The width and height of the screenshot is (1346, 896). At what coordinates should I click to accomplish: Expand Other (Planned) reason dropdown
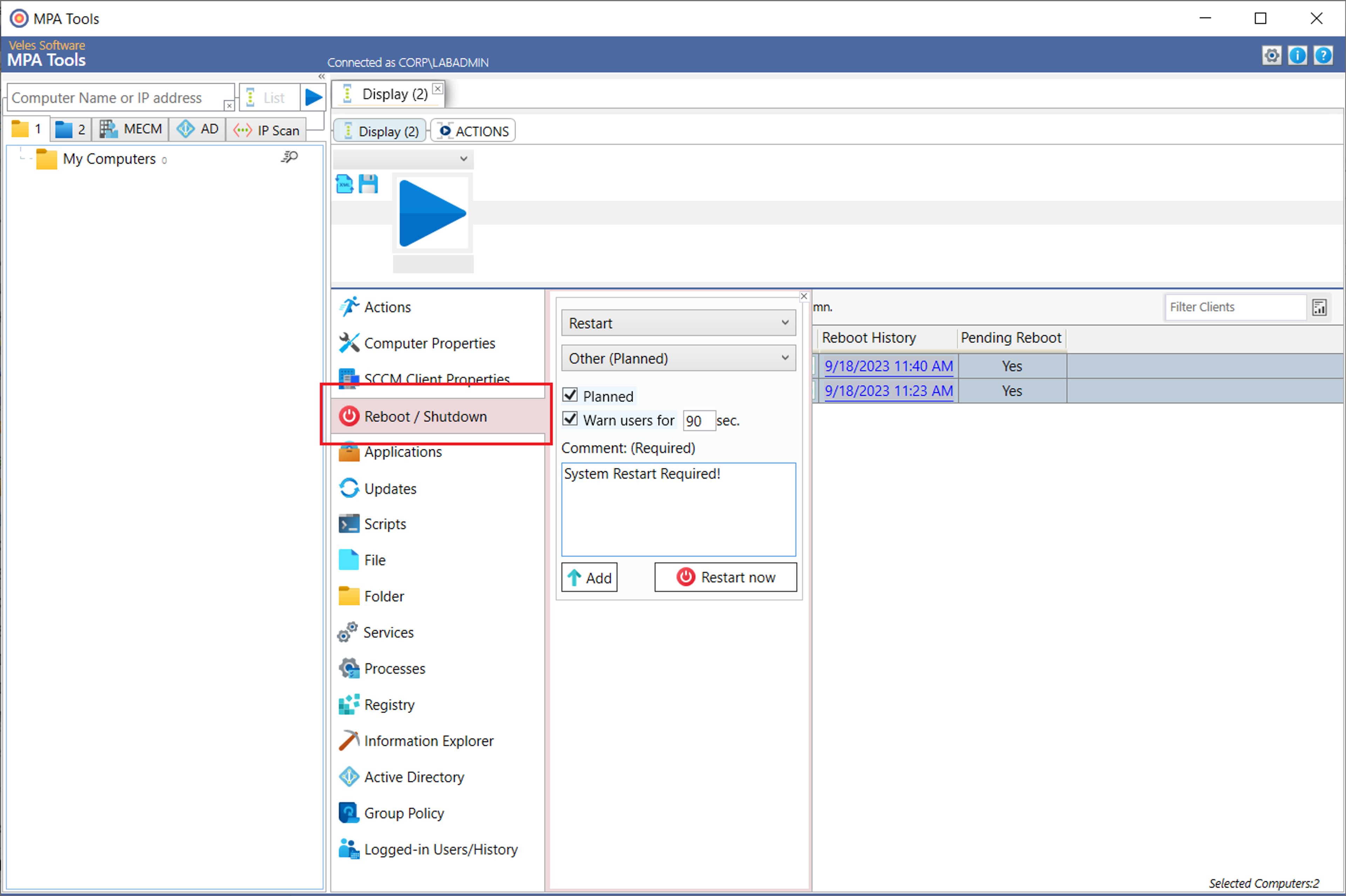point(678,358)
